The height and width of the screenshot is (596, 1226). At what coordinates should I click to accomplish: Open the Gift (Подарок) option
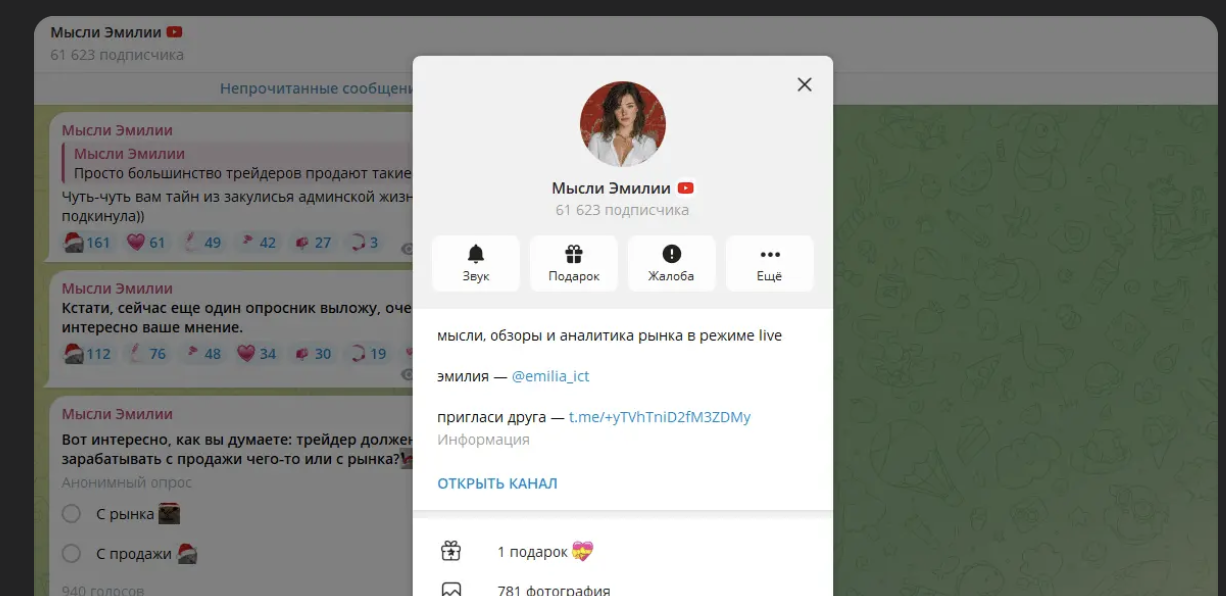coord(573,255)
